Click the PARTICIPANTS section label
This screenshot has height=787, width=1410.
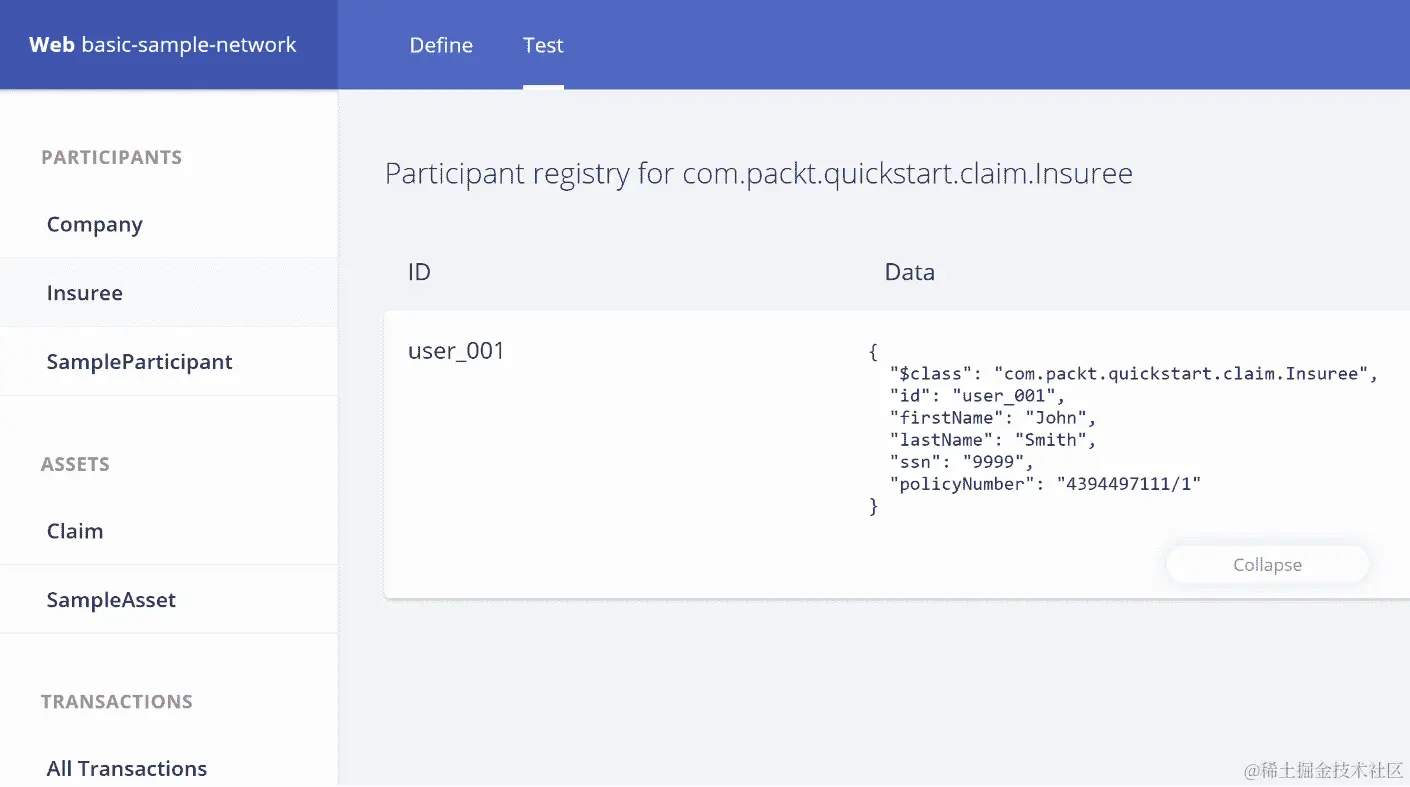pos(111,157)
